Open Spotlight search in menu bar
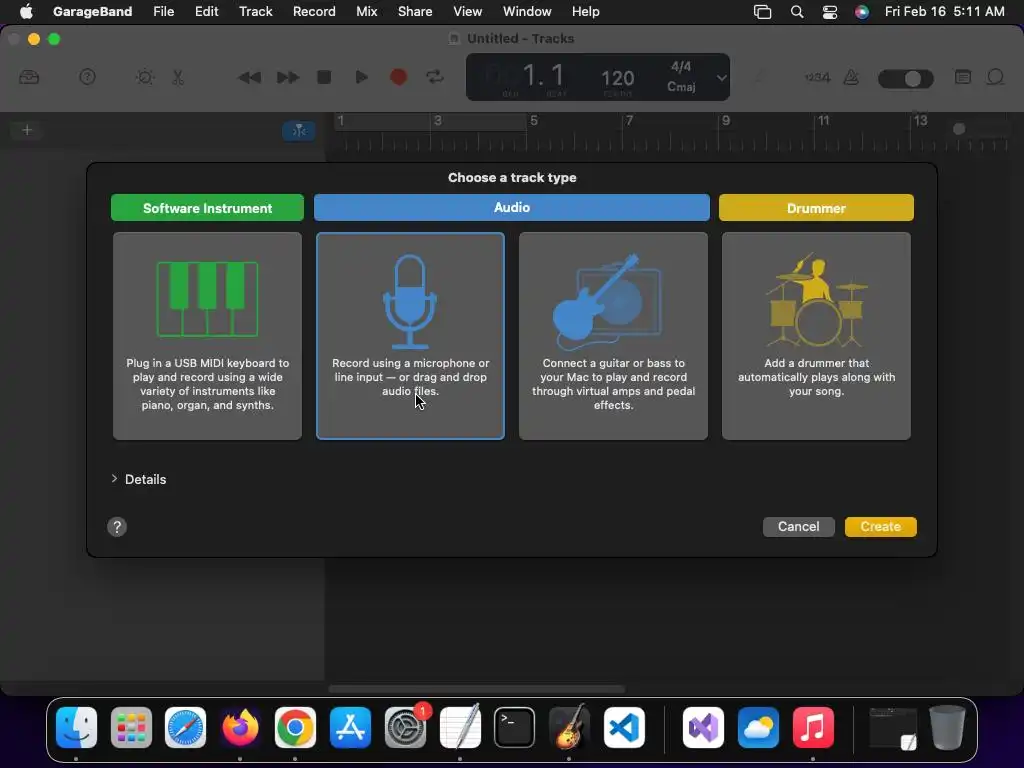 pyautogui.click(x=797, y=12)
